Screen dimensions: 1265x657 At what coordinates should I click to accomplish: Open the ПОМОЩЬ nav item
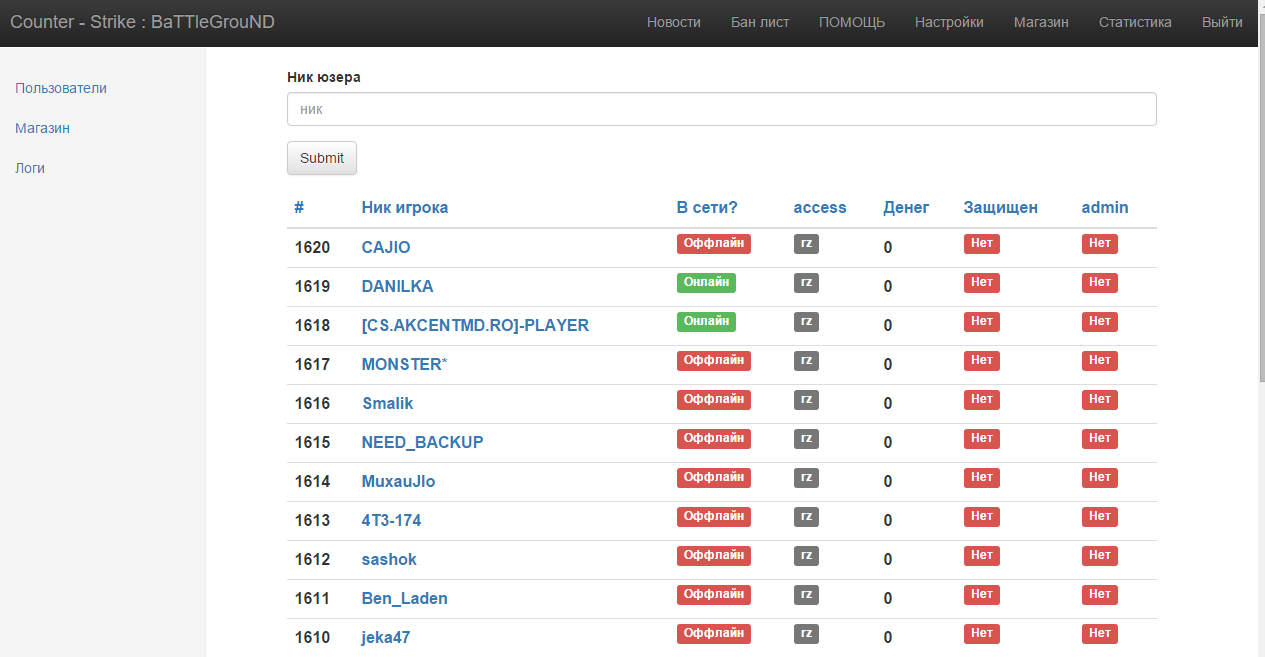click(x=852, y=22)
